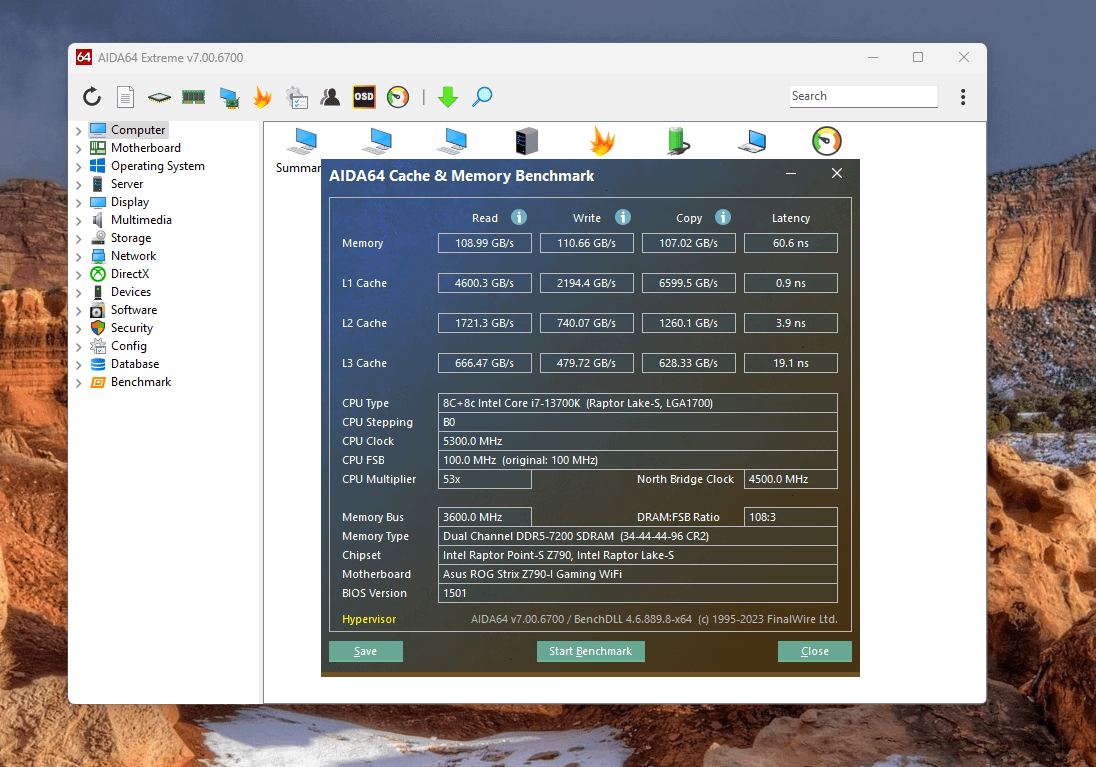Select Software in the sidebar tree
1096x767 pixels.
click(x=134, y=310)
